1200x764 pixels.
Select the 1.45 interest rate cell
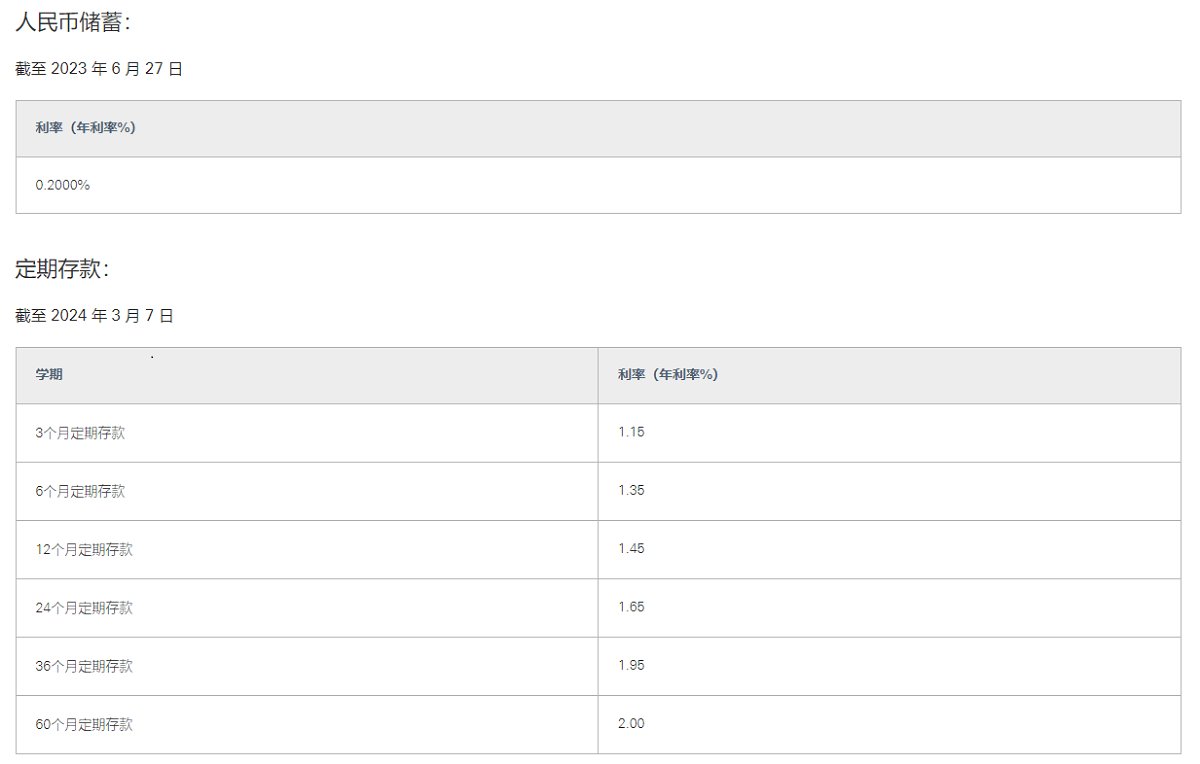pyautogui.click(x=631, y=548)
